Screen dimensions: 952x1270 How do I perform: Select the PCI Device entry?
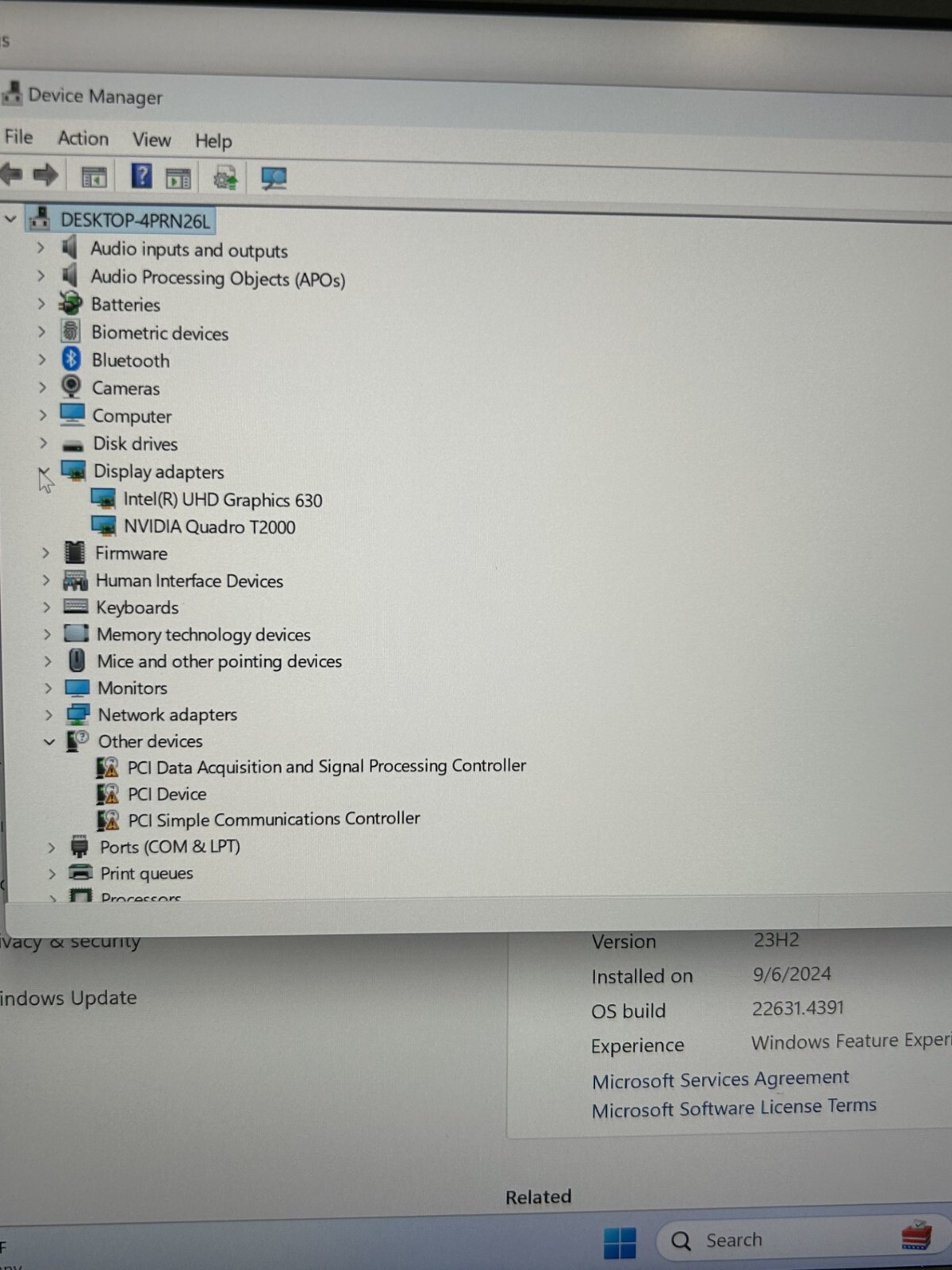[x=167, y=794]
